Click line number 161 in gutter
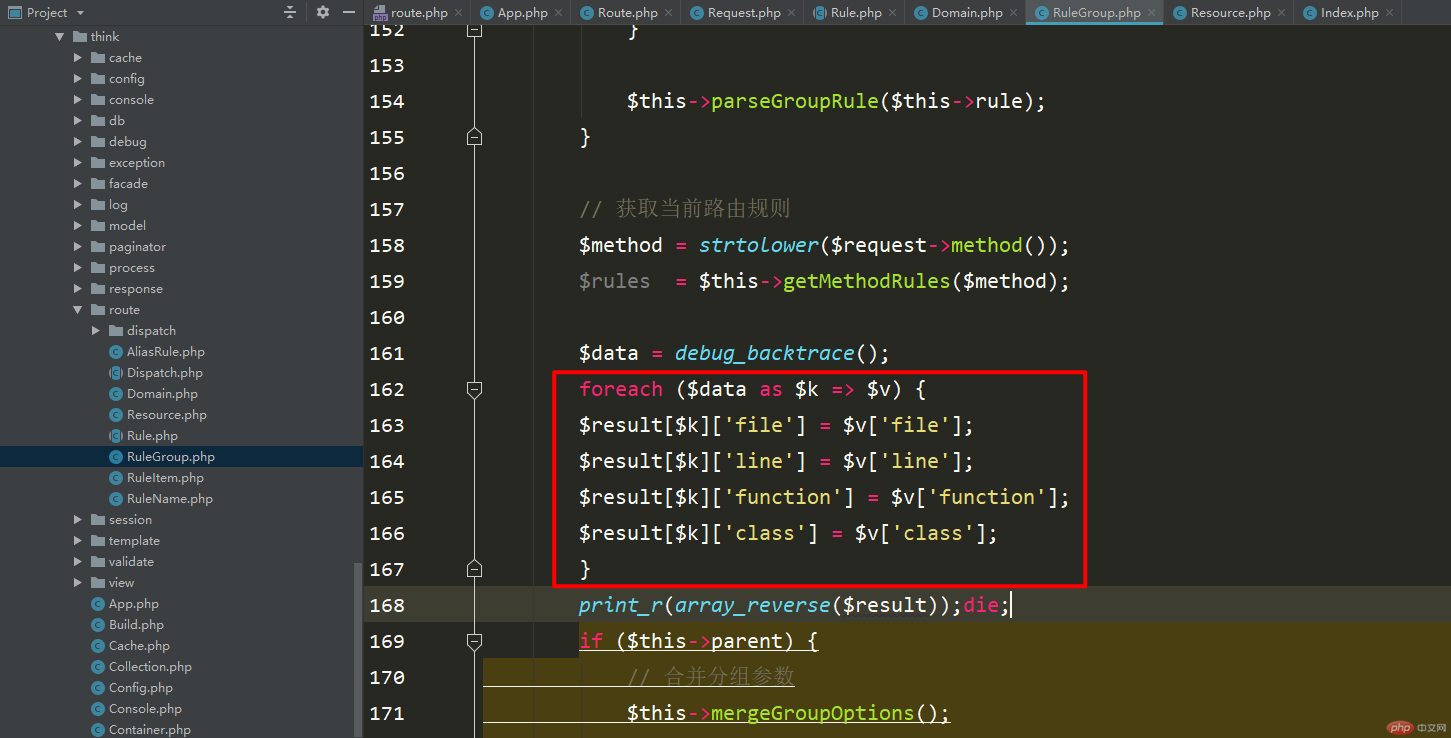The width and height of the screenshot is (1451, 738). click(x=387, y=353)
